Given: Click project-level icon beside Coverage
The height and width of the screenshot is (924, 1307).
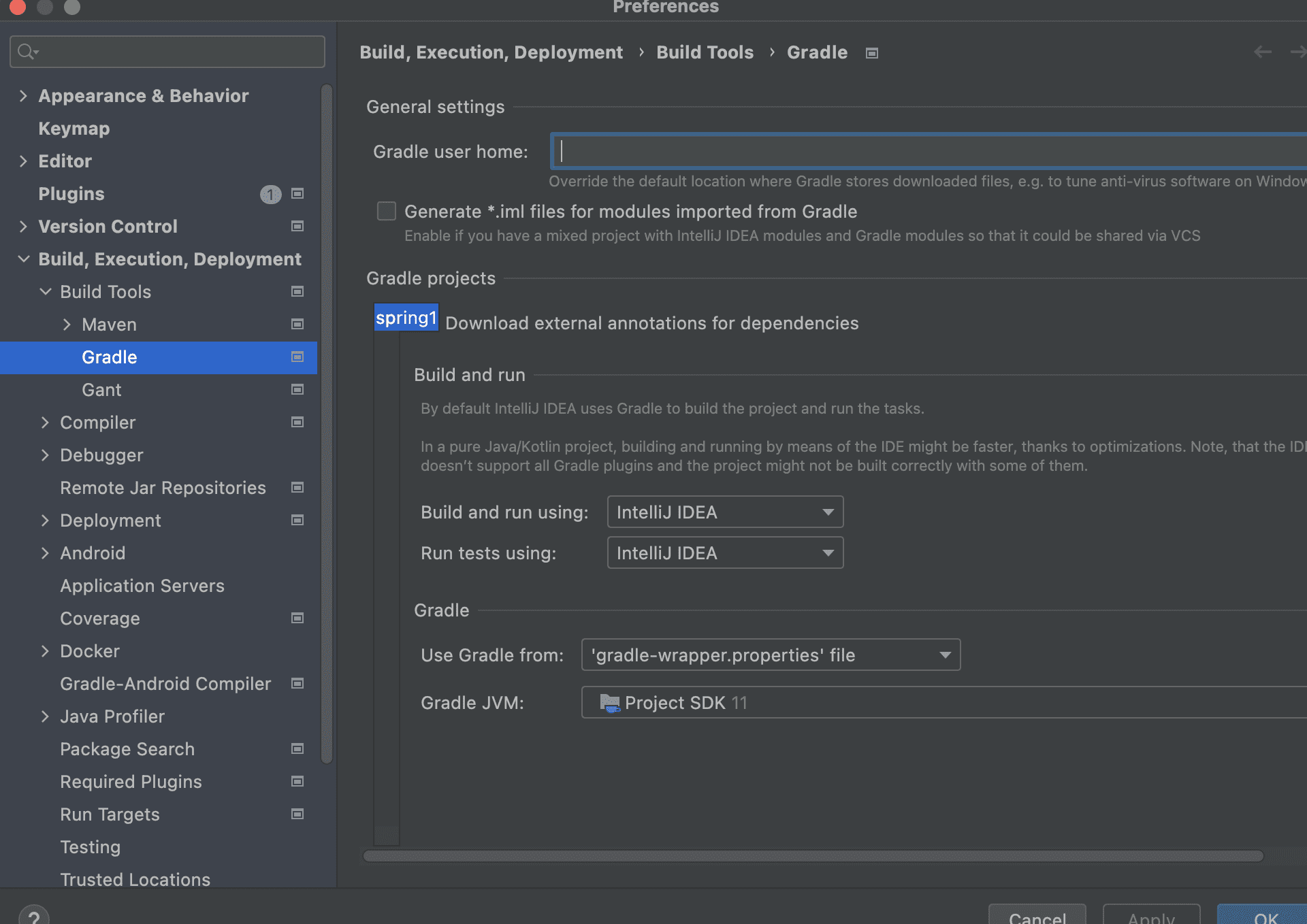Looking at the screenshot, I should point(297,618).
